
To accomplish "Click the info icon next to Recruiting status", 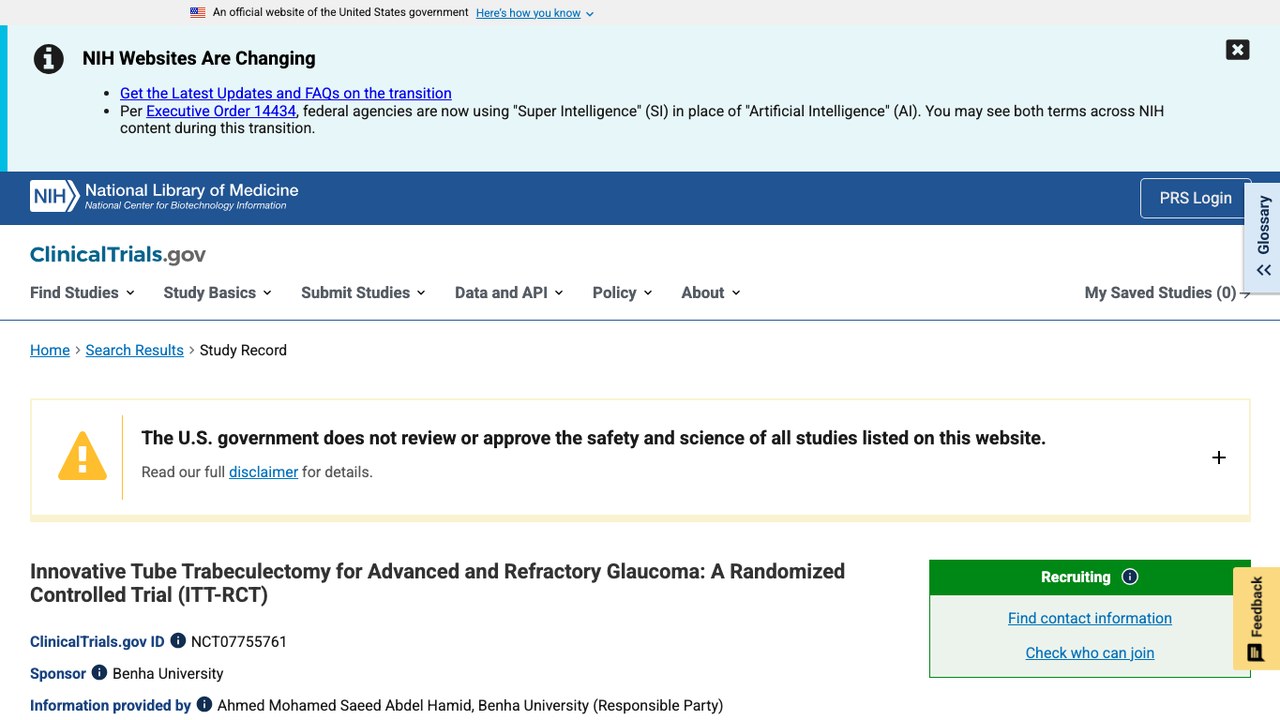I will click(x=1130, y=577).
